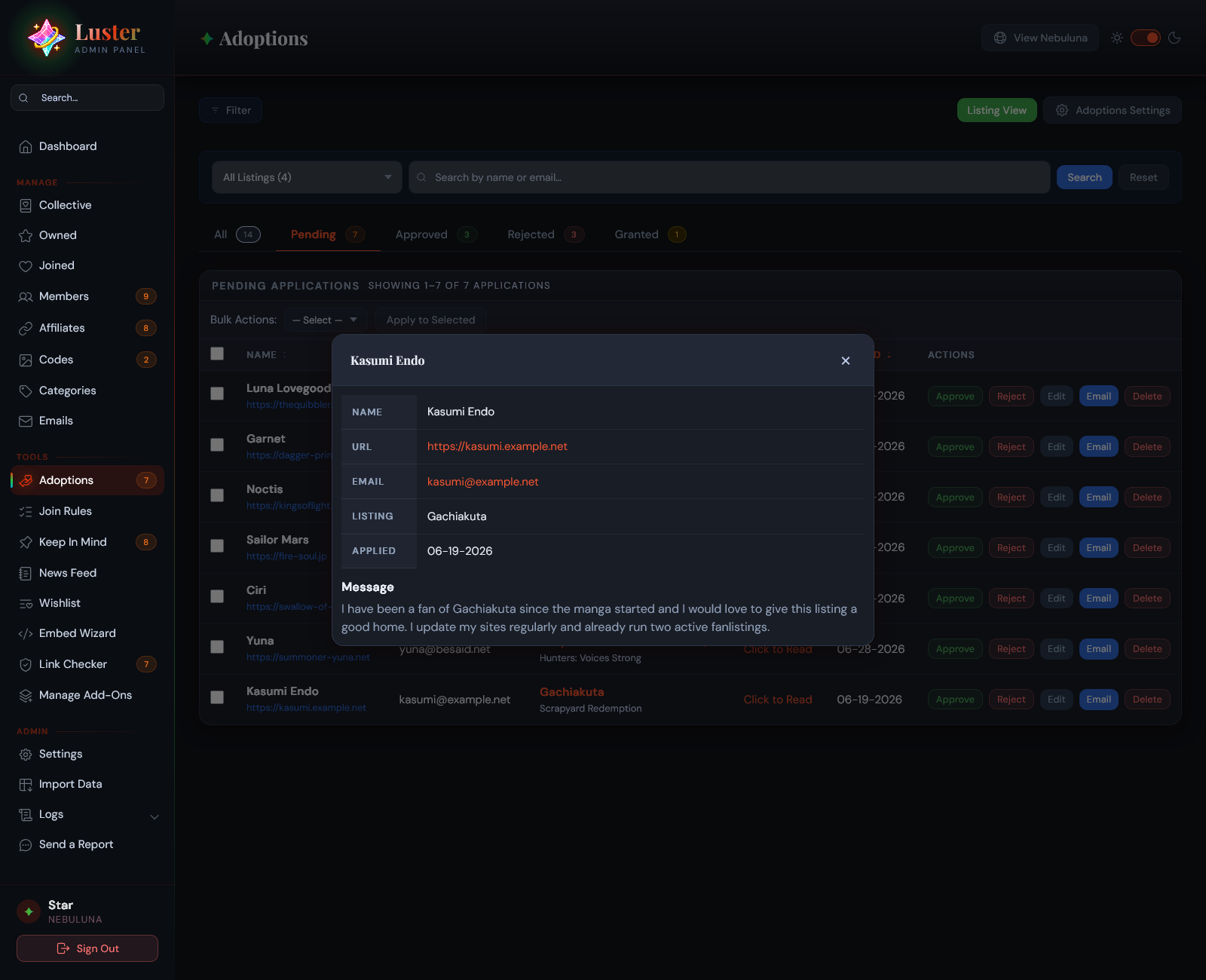This screenshot has width=1206, height=980.
Task: Close the Kasumi Endo dialog
Action: 846,361
